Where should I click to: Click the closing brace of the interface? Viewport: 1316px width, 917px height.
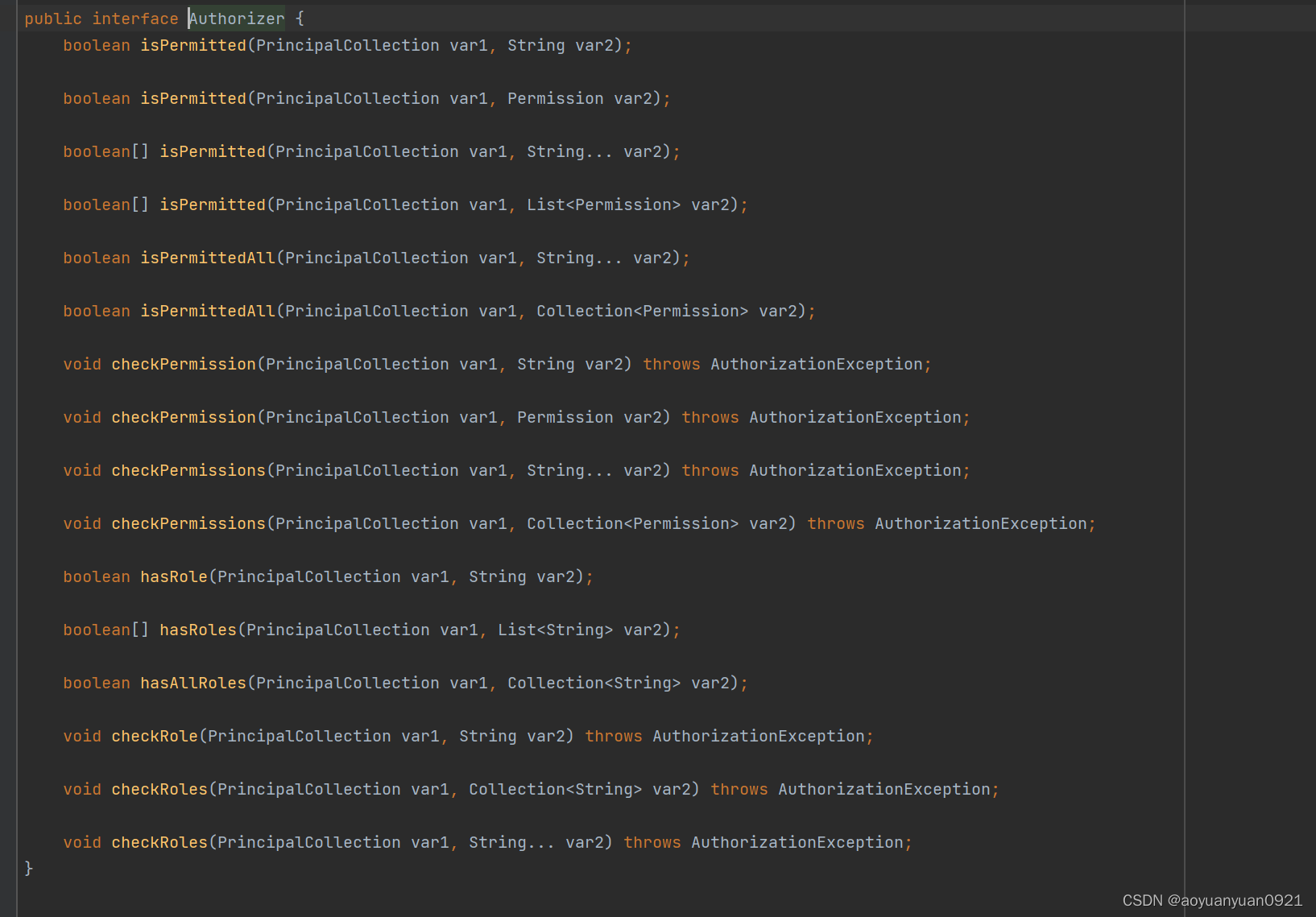(x=29, y=868)
